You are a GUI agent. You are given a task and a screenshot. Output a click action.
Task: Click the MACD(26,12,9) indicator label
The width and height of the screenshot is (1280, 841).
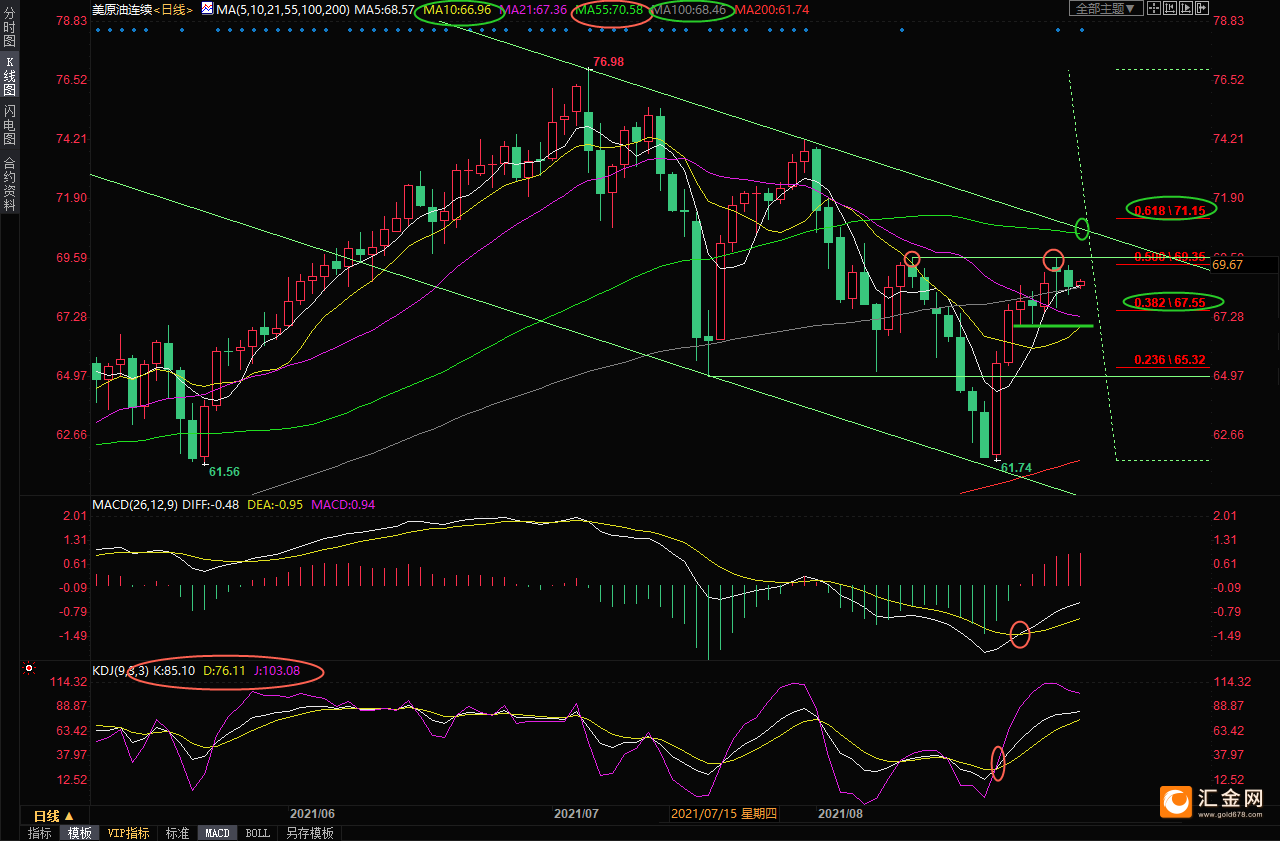[135, 504]
